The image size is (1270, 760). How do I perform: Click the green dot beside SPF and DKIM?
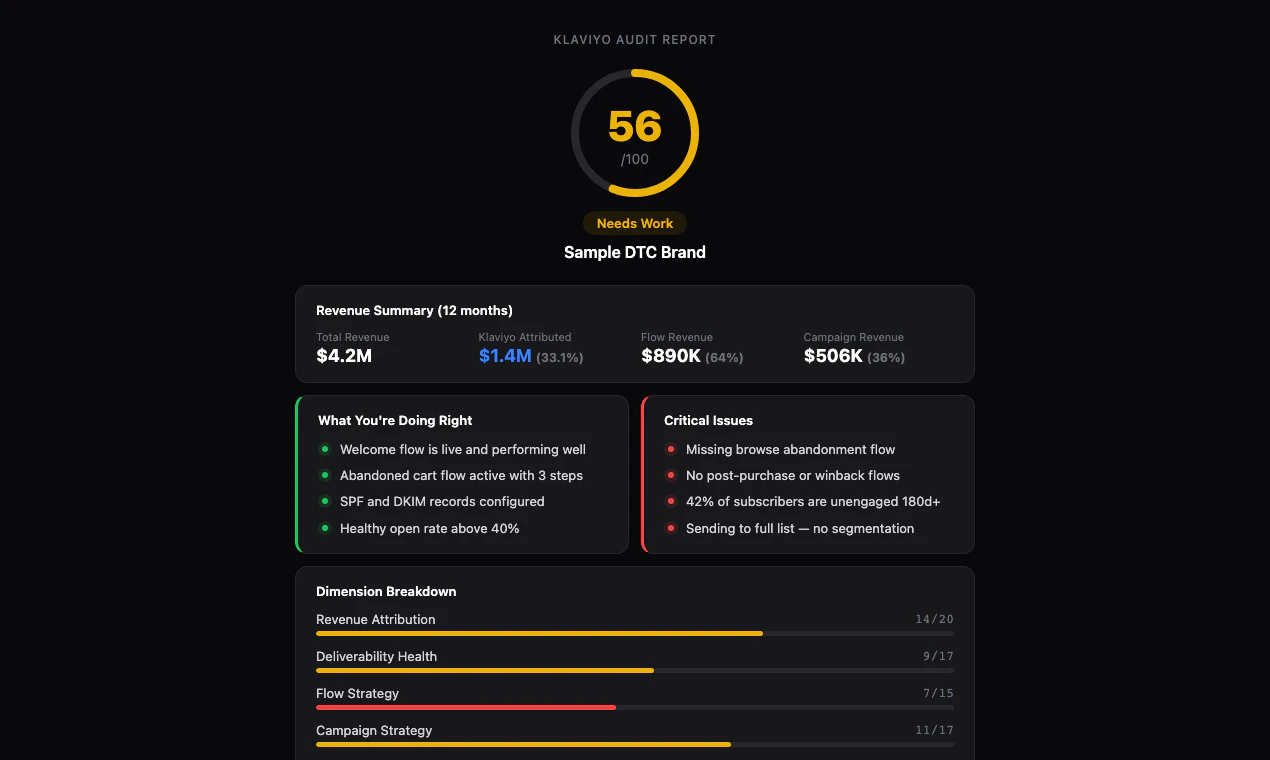tap(324, 502)
